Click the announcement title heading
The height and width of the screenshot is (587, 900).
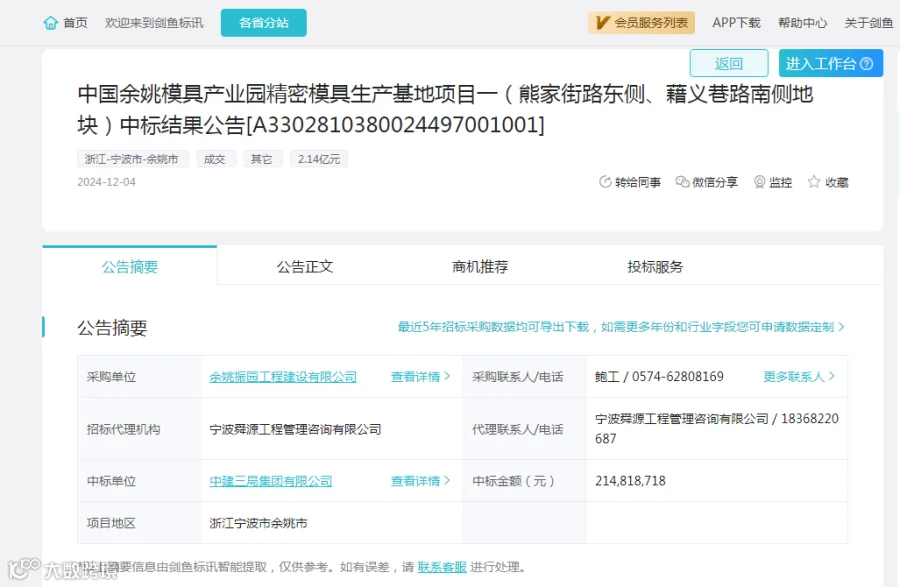point(445,109)
